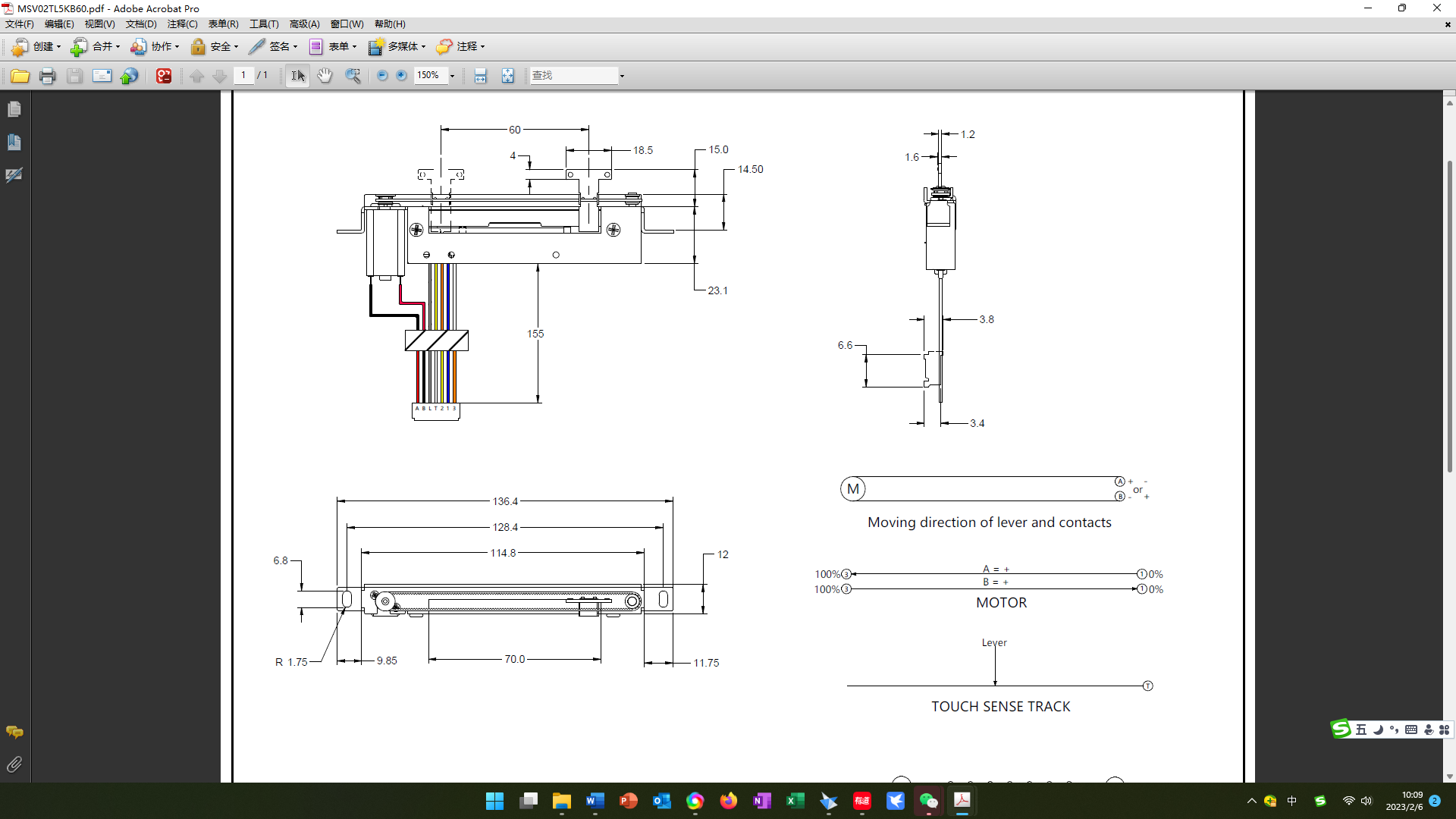Open the 文件(F) menu
The image size is (1456, 819).
(20, 24)
